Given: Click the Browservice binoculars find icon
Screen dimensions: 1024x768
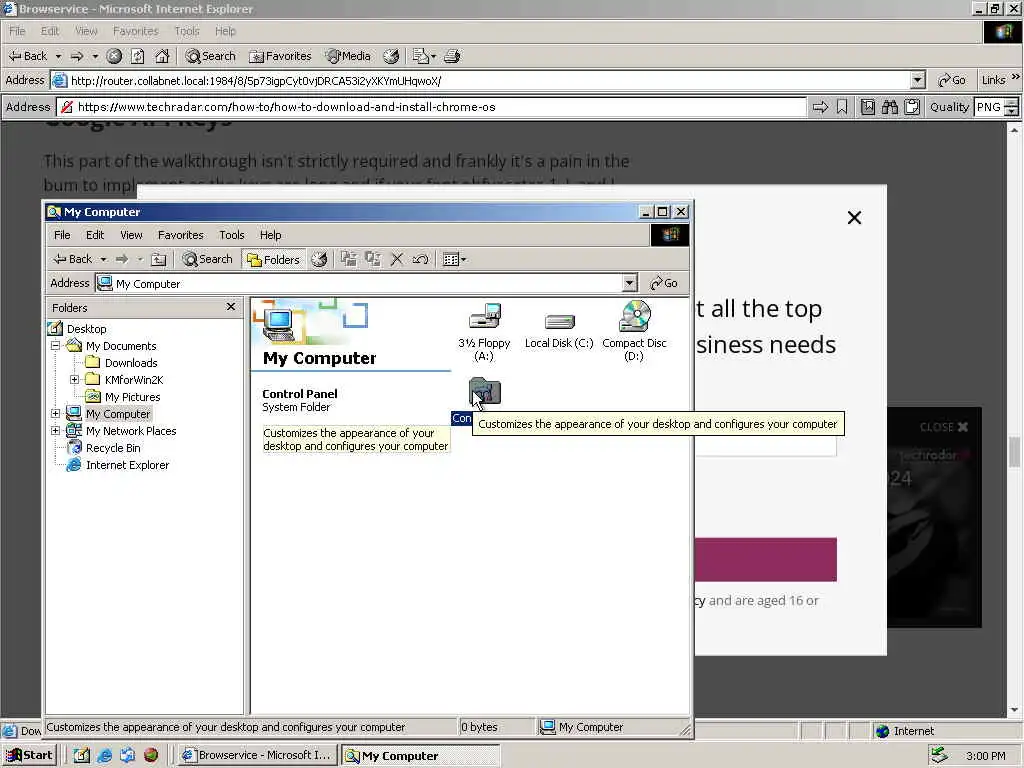Looking at the screenshot, I should [889, 107].
